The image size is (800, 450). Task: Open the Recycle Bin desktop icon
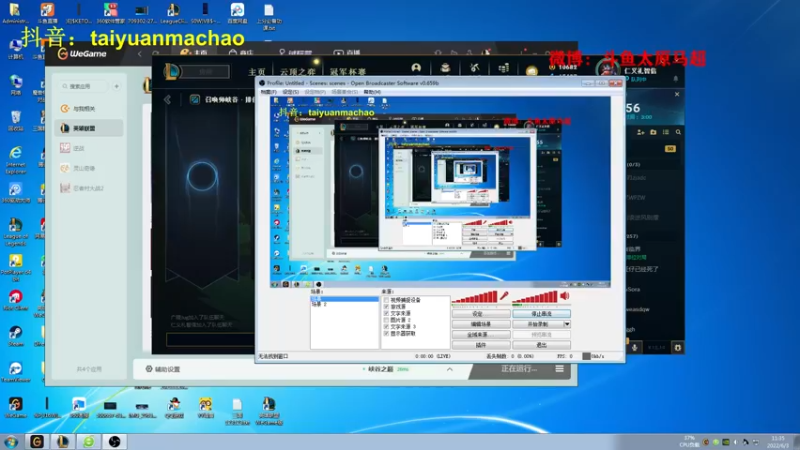coord(15,121)
